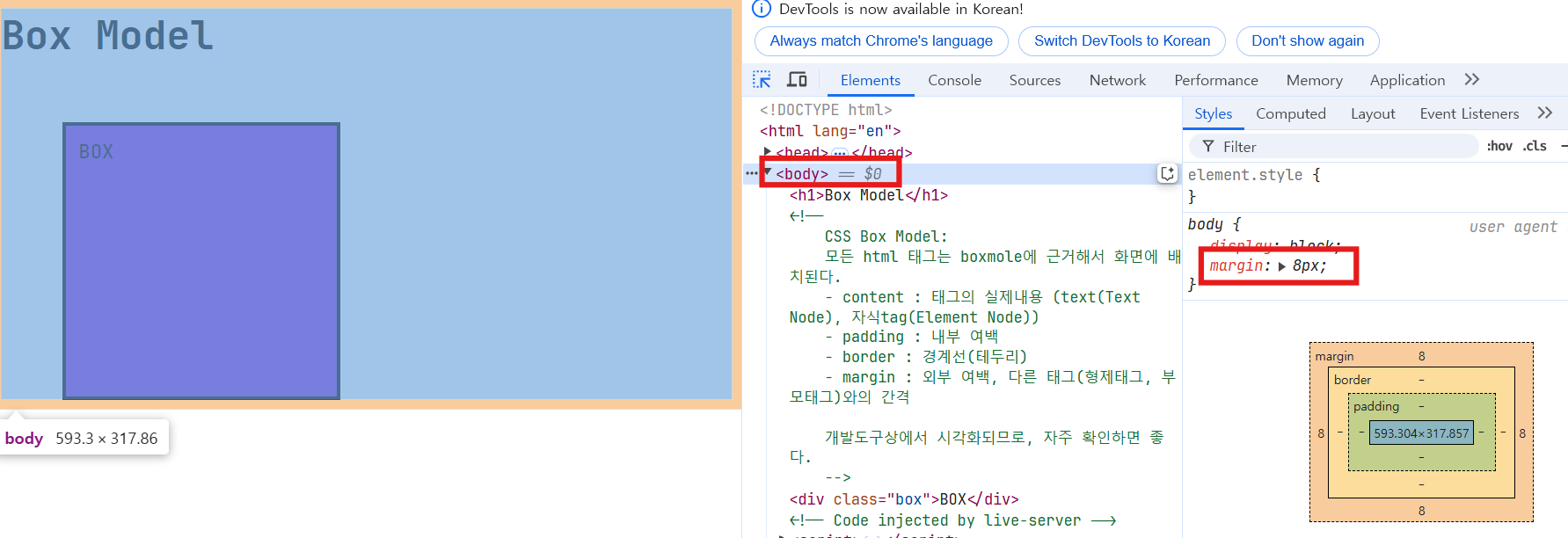
Task: Click the top margin value 8 in box model
Action: (1421, 356)
